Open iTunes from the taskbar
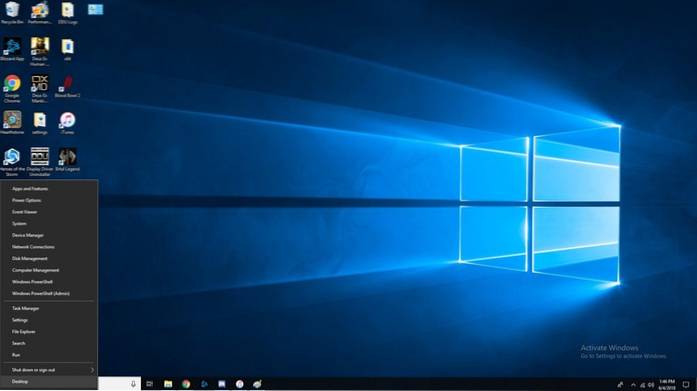Screen dimensions: 697x391 [240, 384]
